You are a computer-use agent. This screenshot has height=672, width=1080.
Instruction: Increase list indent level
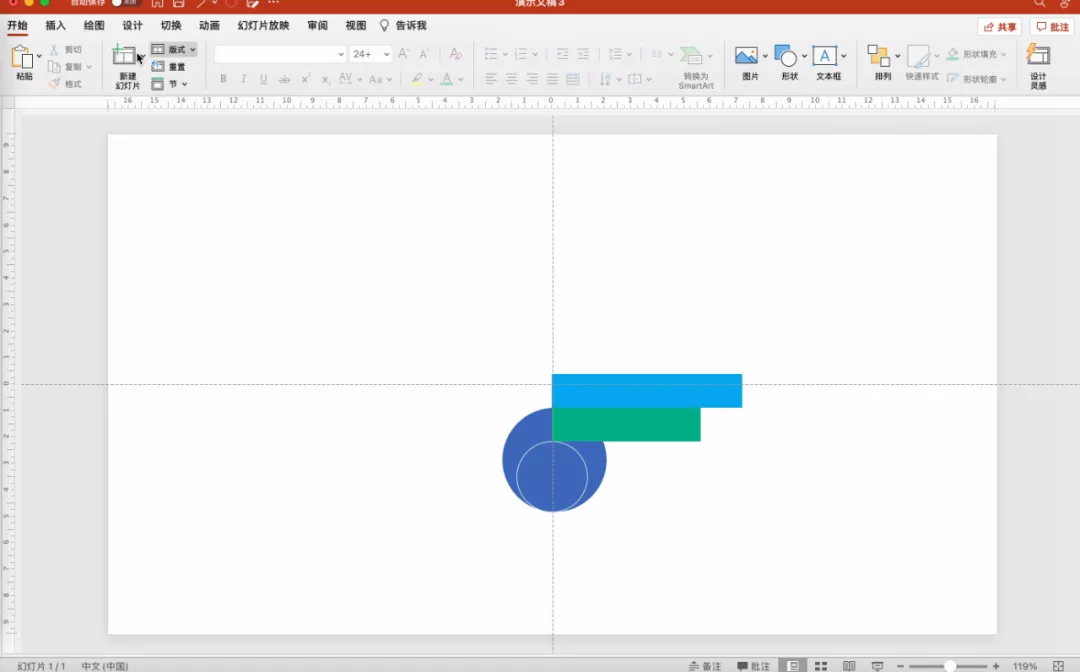[583, 54]
